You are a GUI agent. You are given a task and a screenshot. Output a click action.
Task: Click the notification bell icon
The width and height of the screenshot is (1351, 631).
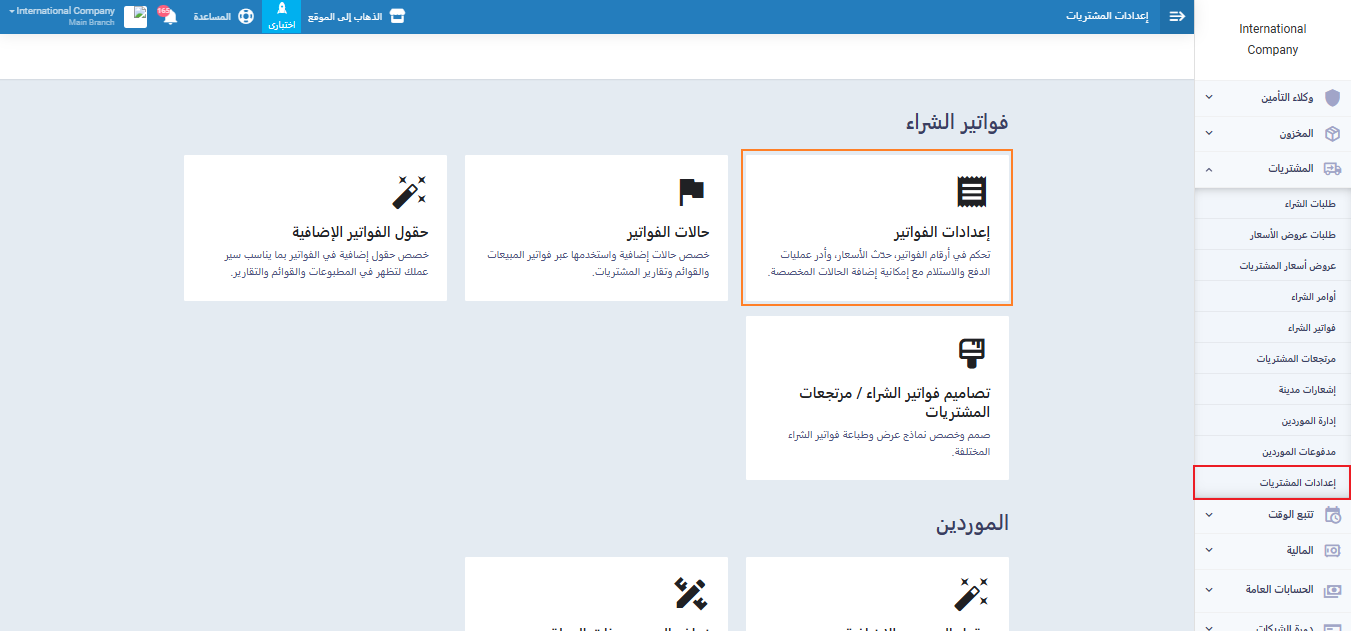click(169, 17)
